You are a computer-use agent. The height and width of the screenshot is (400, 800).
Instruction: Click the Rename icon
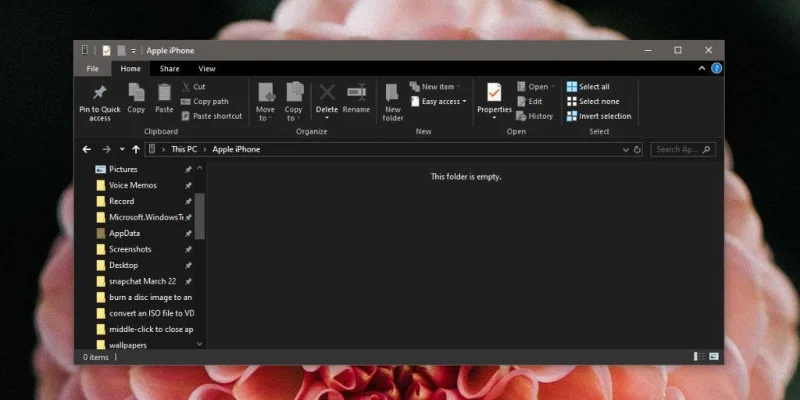click(x=356, y=94)
